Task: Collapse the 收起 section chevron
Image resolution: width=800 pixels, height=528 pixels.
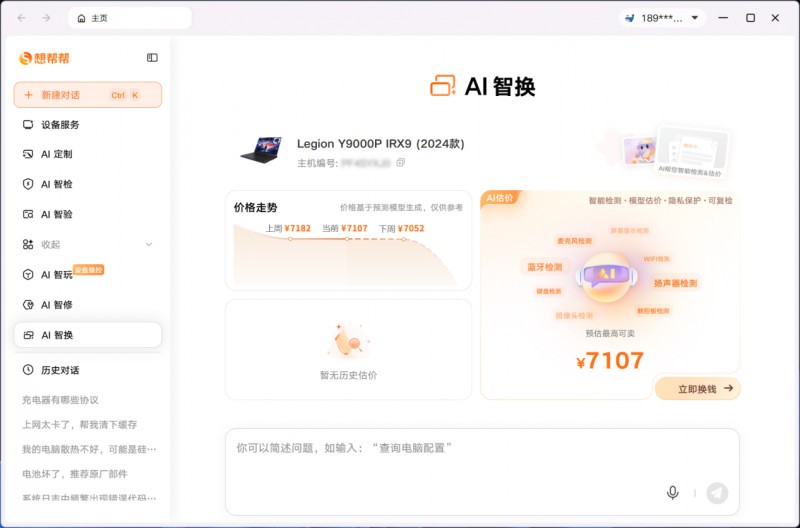Action: coord(148,244)
